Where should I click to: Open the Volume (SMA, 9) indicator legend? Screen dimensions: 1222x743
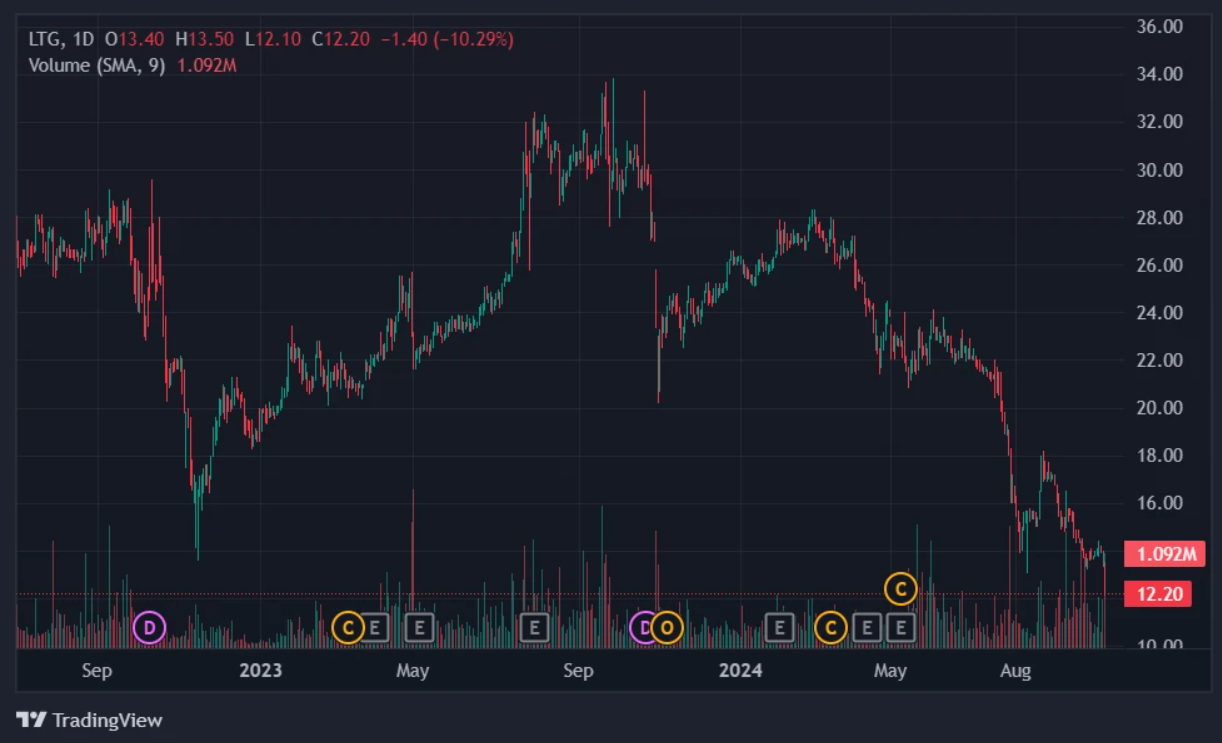(98, 66)
